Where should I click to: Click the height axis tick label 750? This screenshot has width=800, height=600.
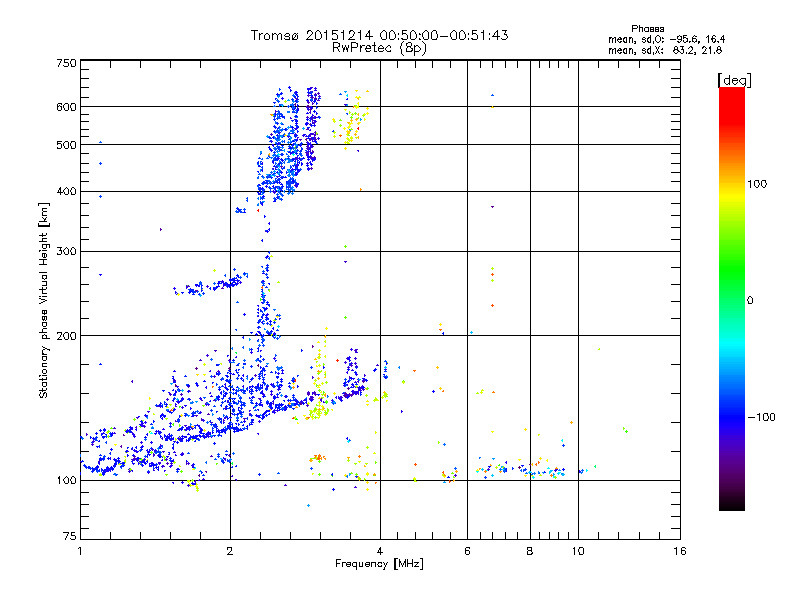tap(66, 63)
